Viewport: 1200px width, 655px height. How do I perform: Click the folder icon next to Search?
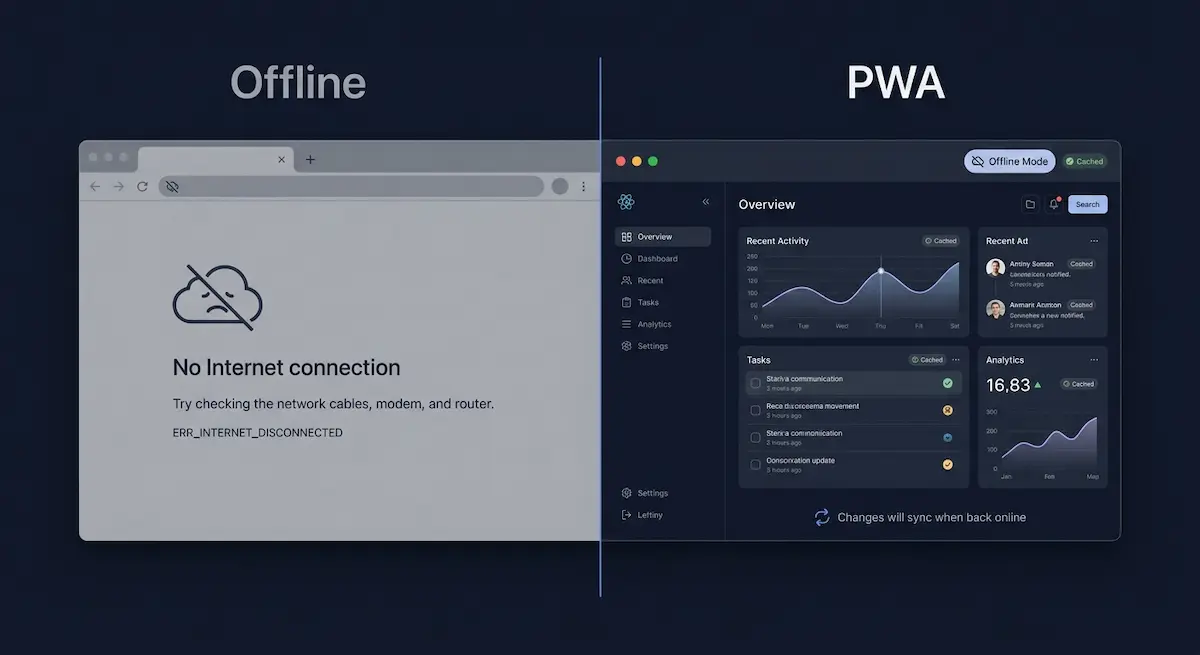click(x=1031, y=204)
